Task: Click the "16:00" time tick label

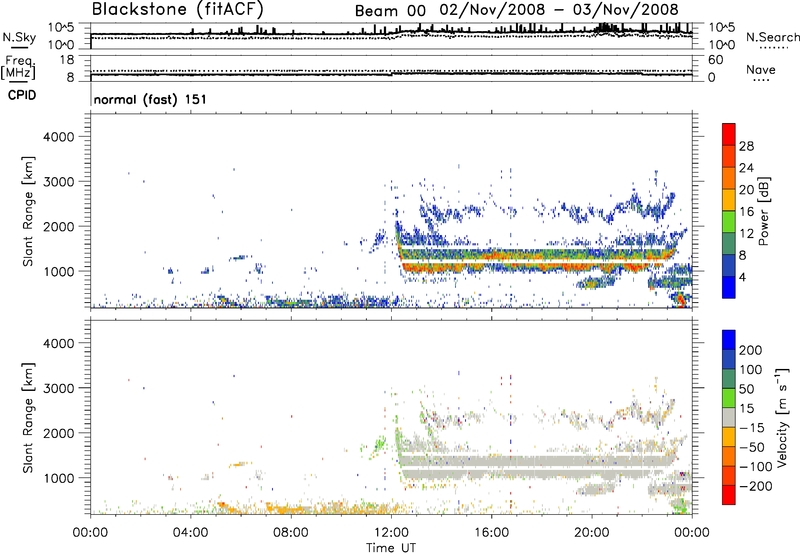Action: (491, 533)
